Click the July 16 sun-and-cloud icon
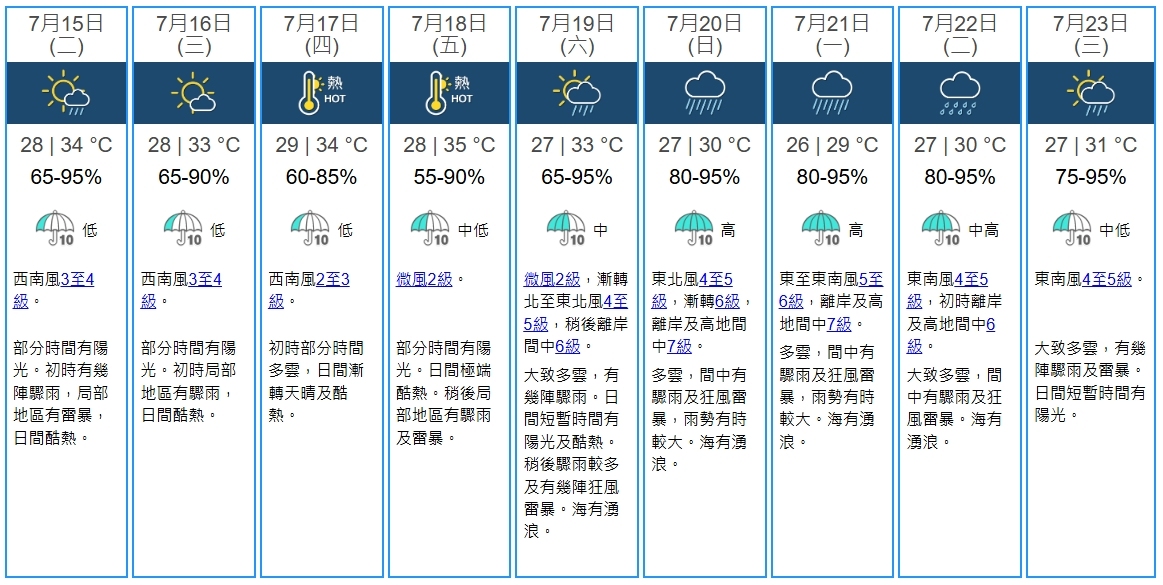 tap(194, 93)
